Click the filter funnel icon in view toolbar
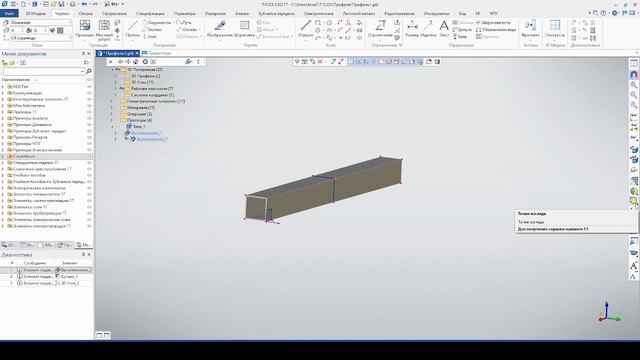The width and height of the screenshot is (640, 360). tap(297, 62)
